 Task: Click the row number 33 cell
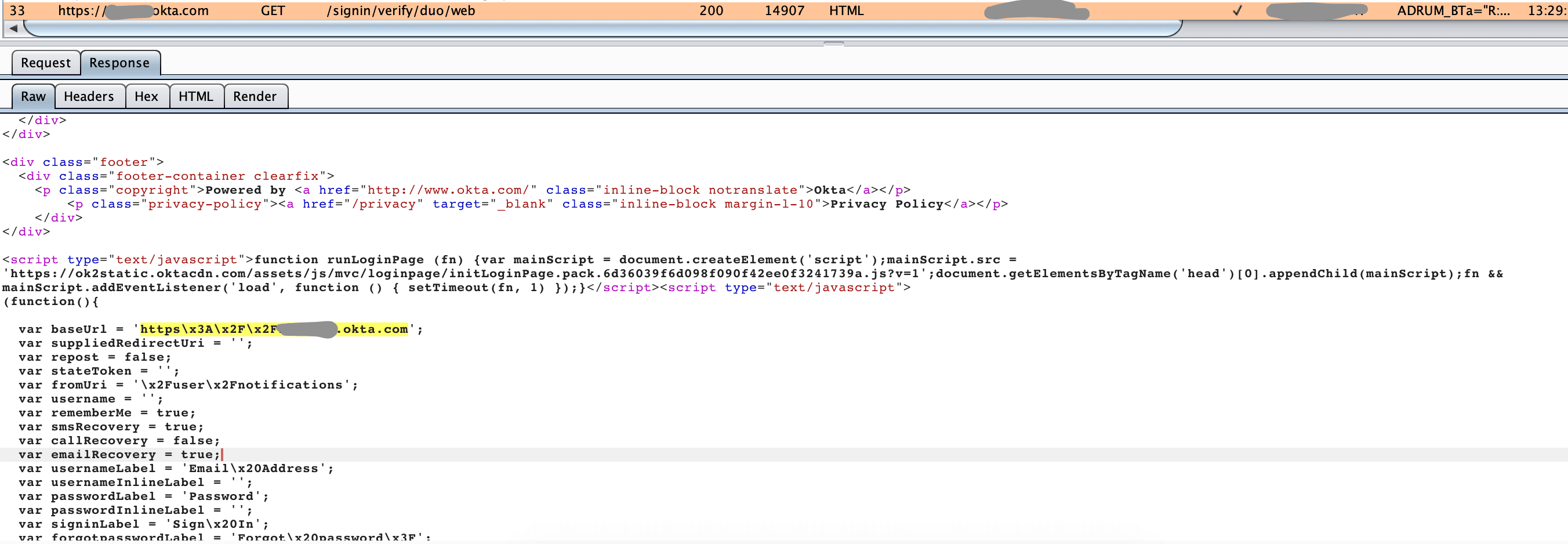click(x=17, y=10)
